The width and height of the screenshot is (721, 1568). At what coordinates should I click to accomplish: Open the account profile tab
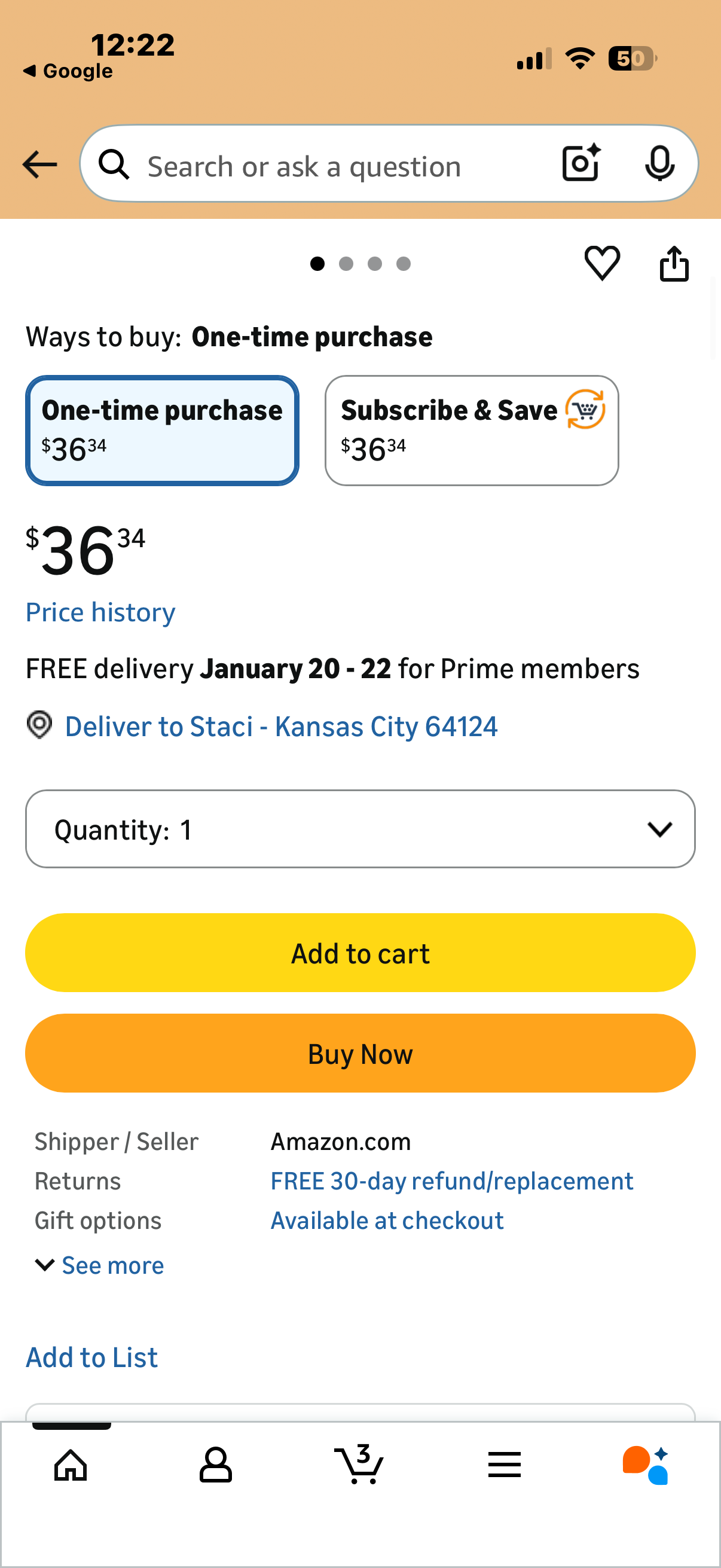click(x=215, y=1465)
